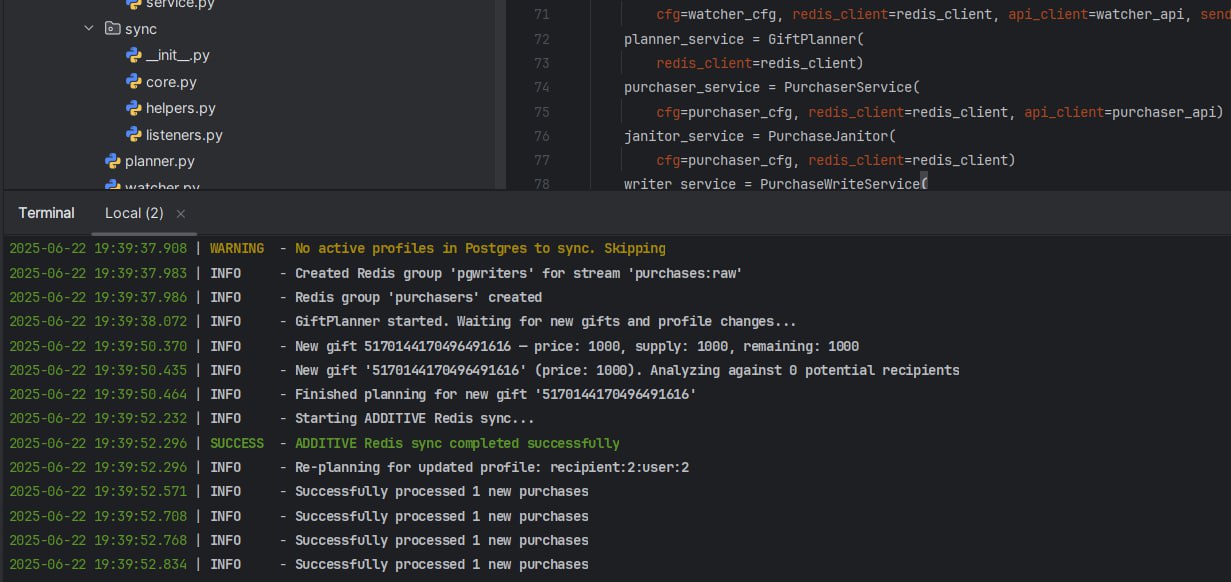Select the Local (2) terminal tab
Viewport: 1231px width, 582px height.
point(134,213)
